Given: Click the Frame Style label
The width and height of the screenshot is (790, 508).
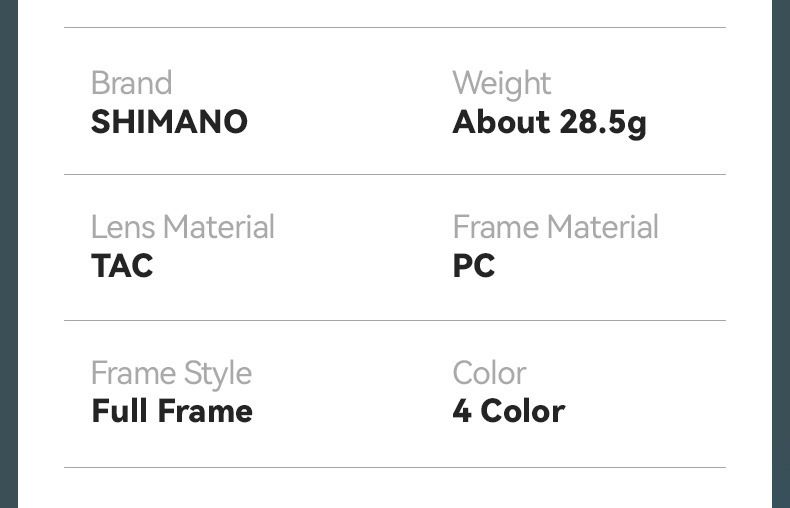Looking at the screenshot, I should (171, 373).
